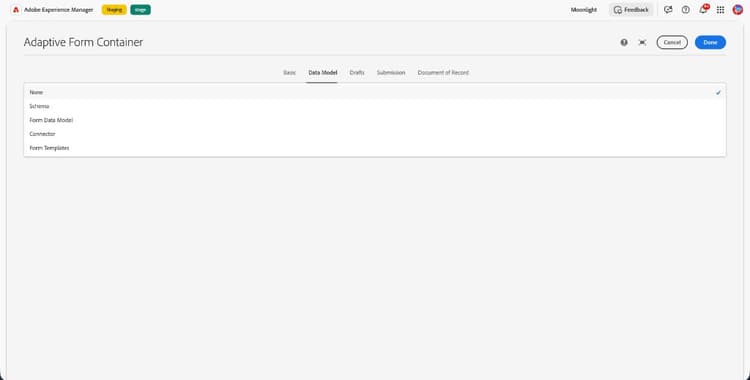Click the Feedback button
Screen dimensions: 750x380
click(631, 10)
